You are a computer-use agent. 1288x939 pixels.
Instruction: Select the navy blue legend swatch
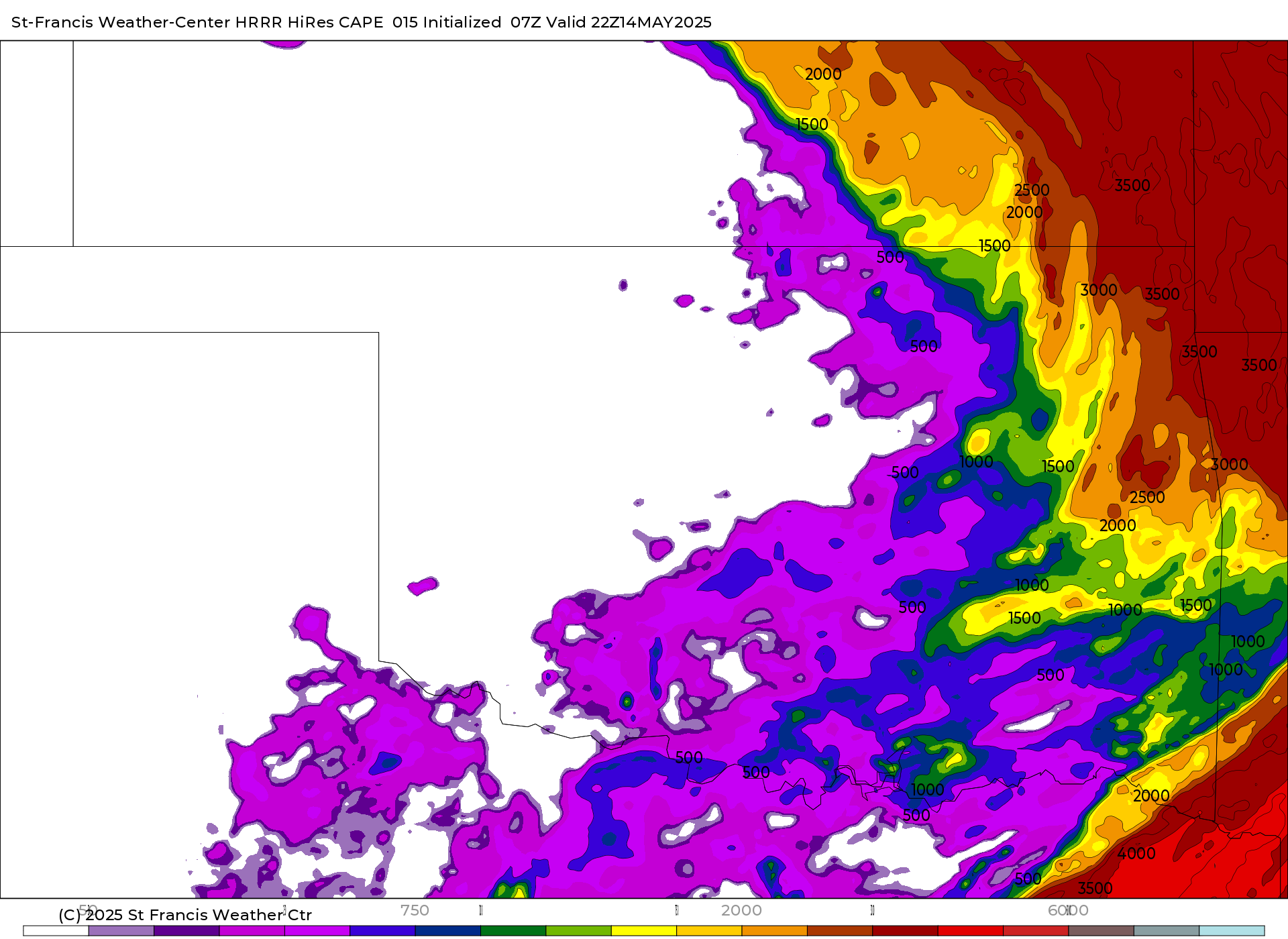(447, 931)
